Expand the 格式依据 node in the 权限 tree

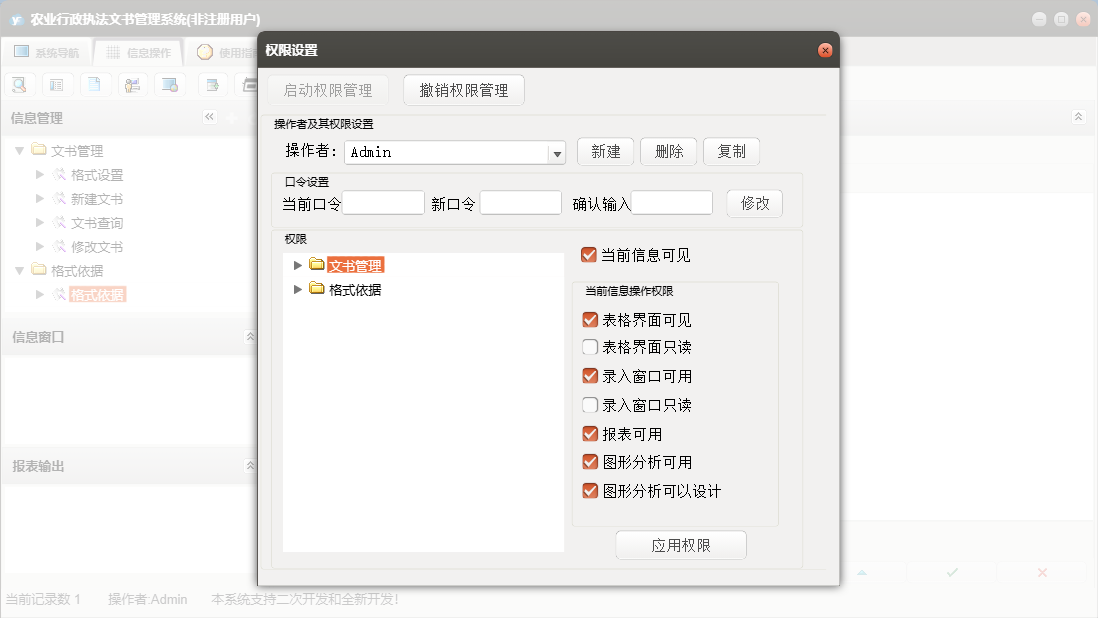pyautogui.click(x=298, y=289)
